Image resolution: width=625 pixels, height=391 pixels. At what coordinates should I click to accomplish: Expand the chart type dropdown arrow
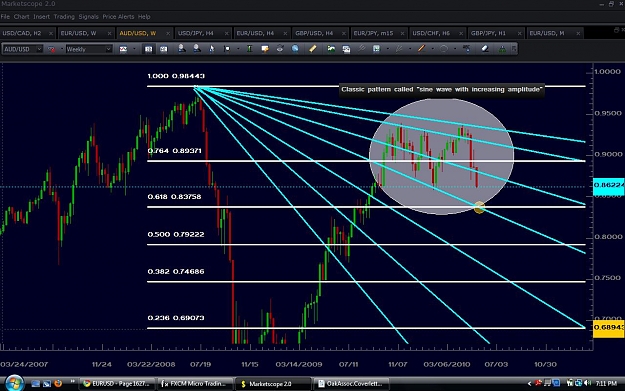click(x=134, y=49)
